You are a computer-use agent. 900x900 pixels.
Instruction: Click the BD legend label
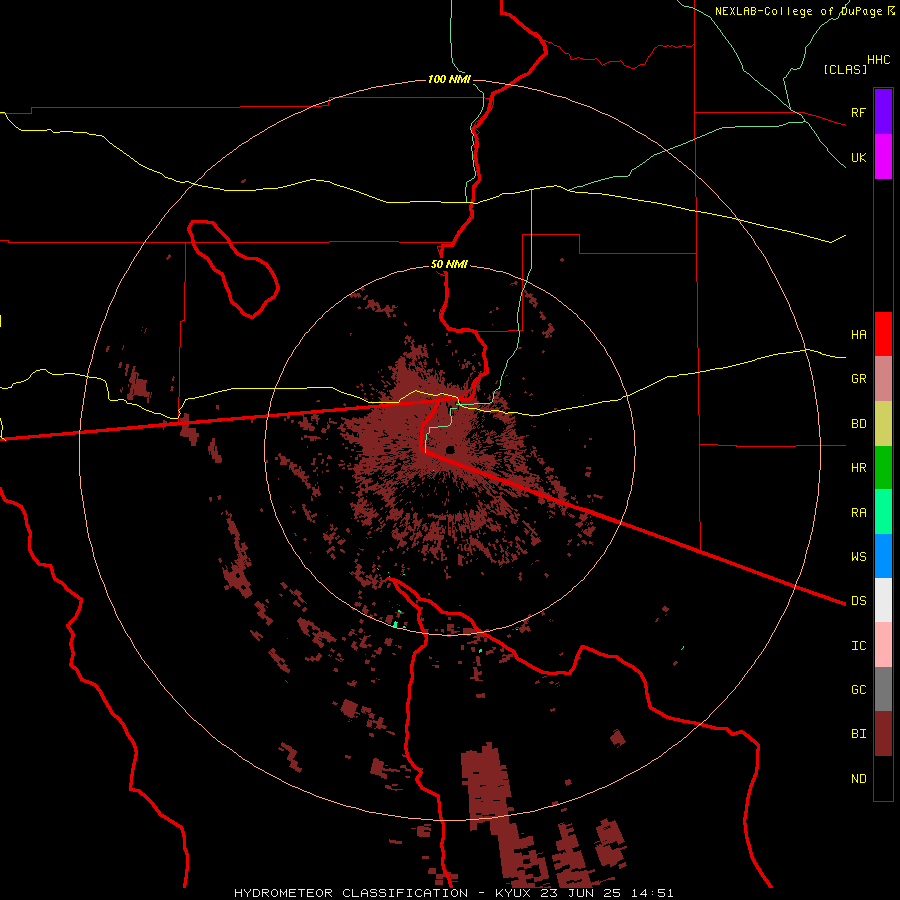coord(858,424)
